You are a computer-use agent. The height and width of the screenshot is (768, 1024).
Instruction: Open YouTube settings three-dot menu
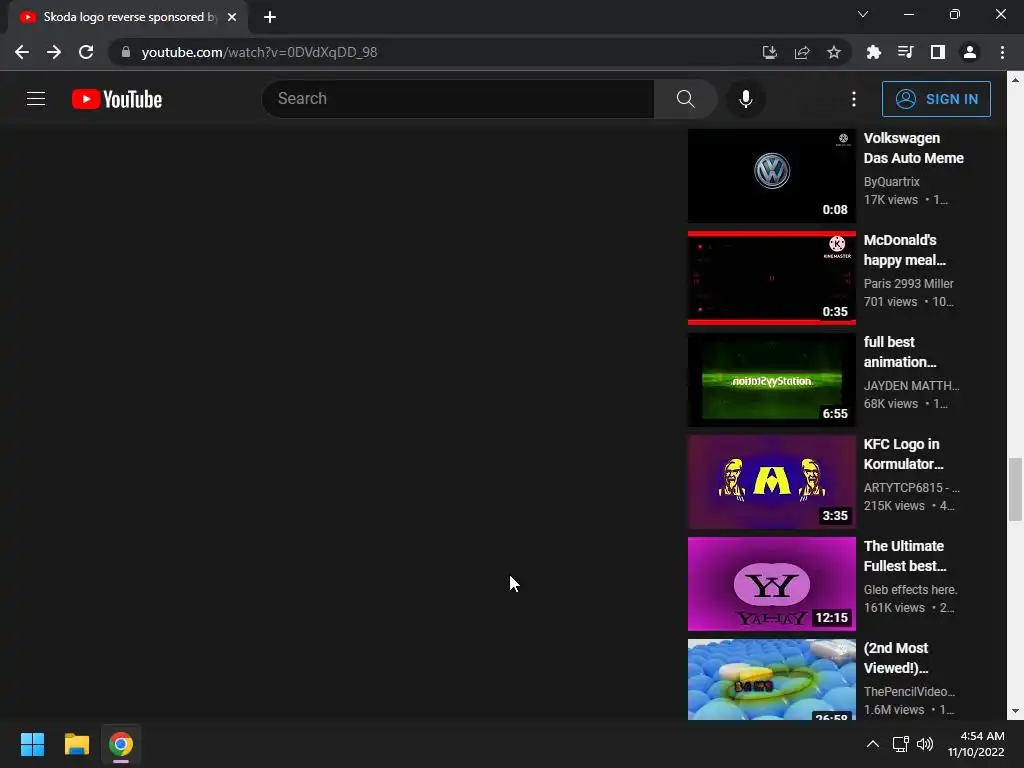coord(854,99)
